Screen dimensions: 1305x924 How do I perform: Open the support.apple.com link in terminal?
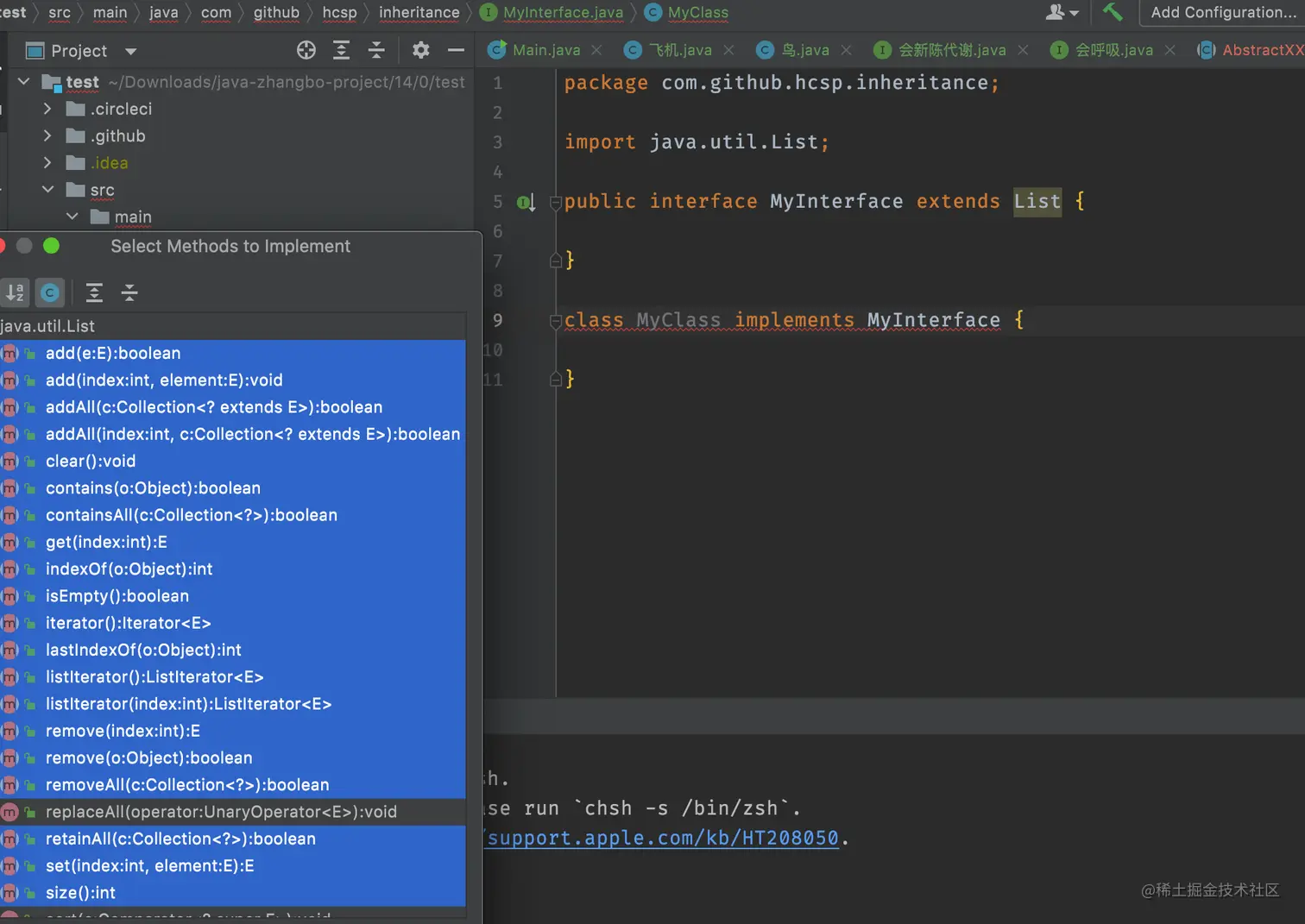pyautogui.click(x=662, y=838)
